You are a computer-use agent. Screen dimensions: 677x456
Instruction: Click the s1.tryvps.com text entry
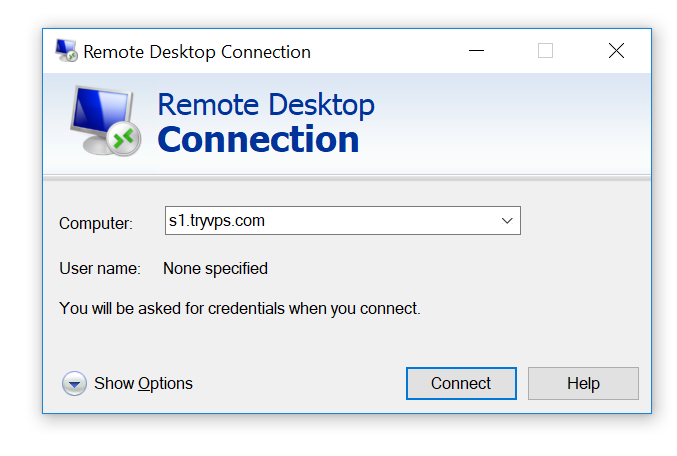click(217, 221)
